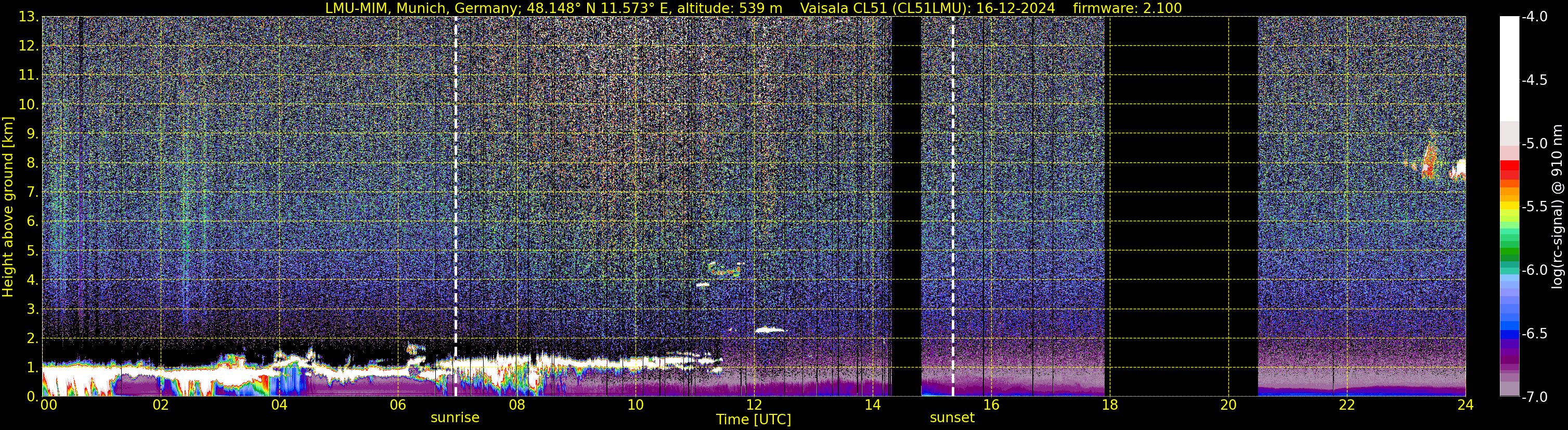Click the x-axis tick label '18'
This screenshot has height=430, width=1568.
tap(1110, 405)
